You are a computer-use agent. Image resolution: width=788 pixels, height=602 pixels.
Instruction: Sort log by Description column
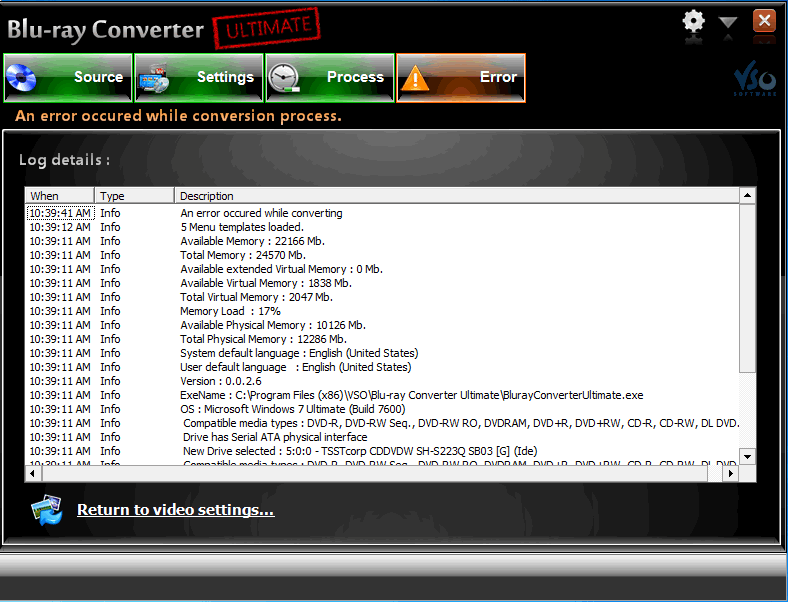coord(457,195)
